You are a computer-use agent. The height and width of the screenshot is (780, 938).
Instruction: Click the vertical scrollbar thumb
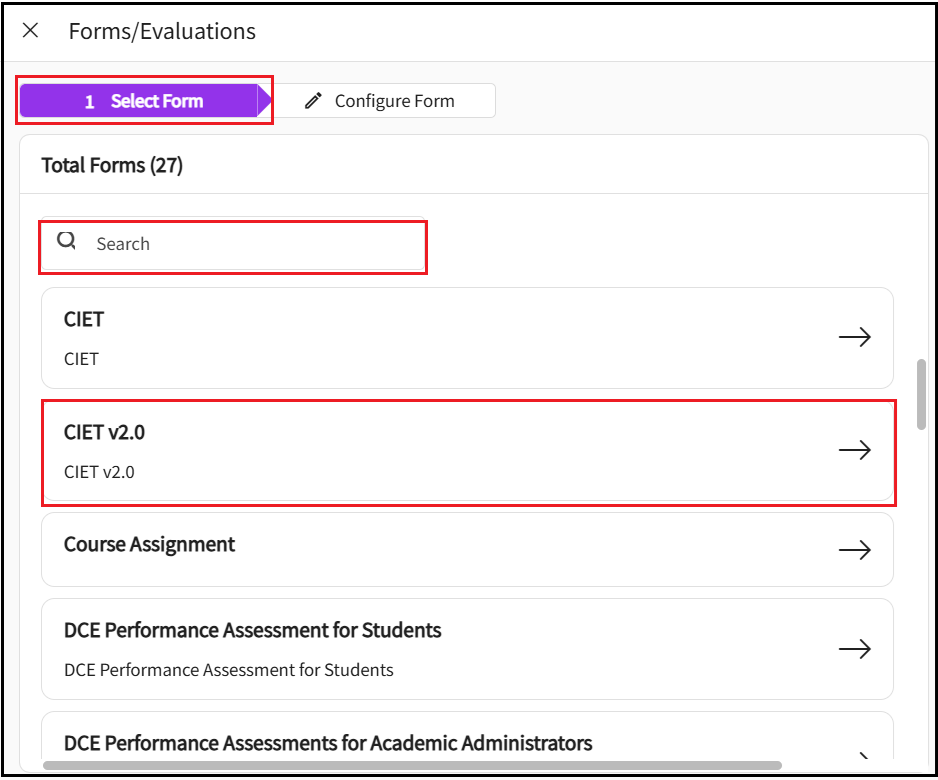[x=921, y=394]
